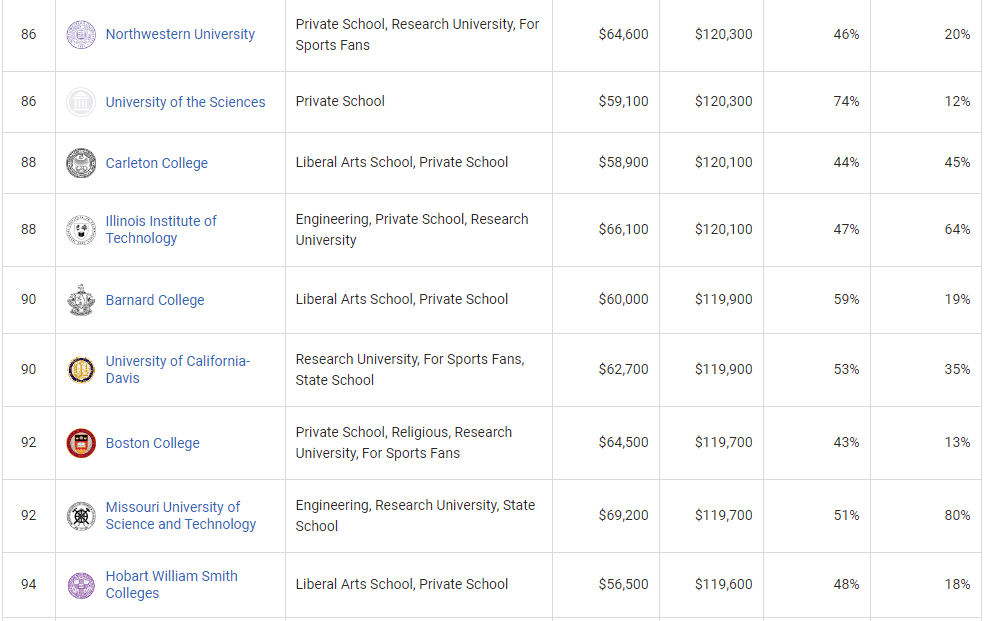Click the University of the Sciences logo

(x=81, y=102)
